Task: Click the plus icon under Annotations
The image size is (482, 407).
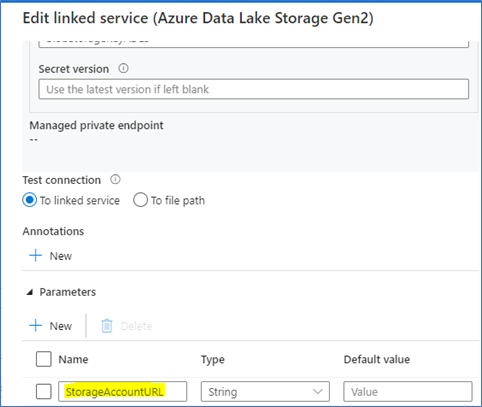Action: [x=35, y=256]
